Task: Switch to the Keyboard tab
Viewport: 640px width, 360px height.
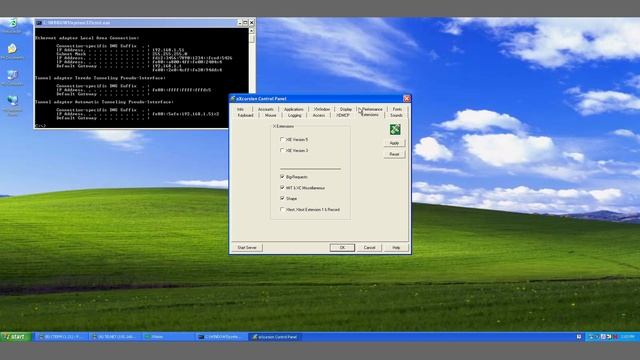Action: (245, 116)
